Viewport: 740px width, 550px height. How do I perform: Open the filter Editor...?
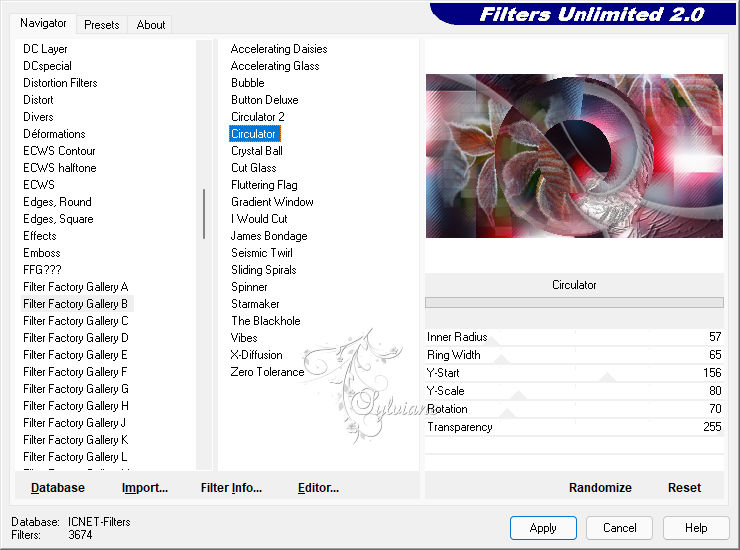[x=318, y=487]
